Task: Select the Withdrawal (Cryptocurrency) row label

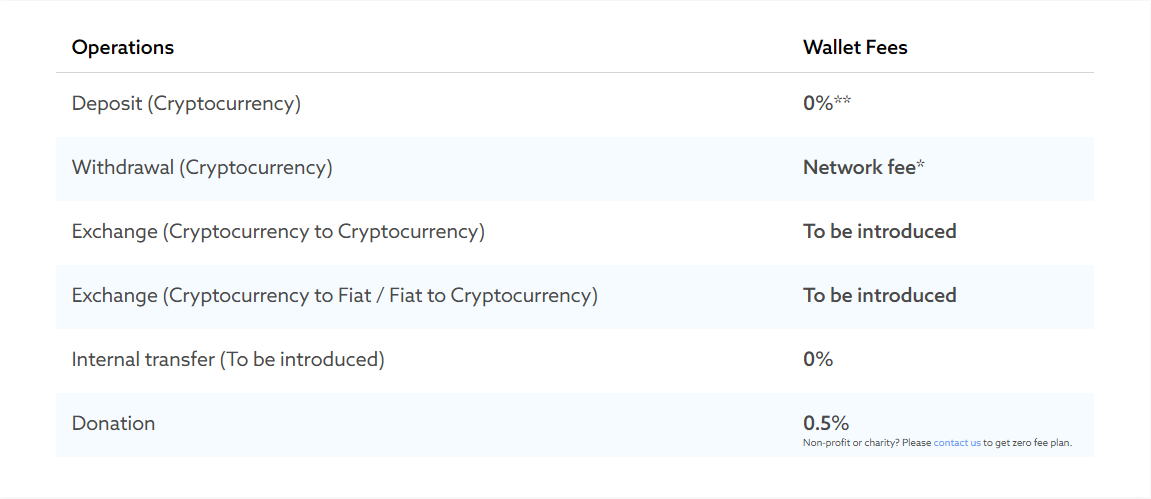Action: (x=202, y=167)
